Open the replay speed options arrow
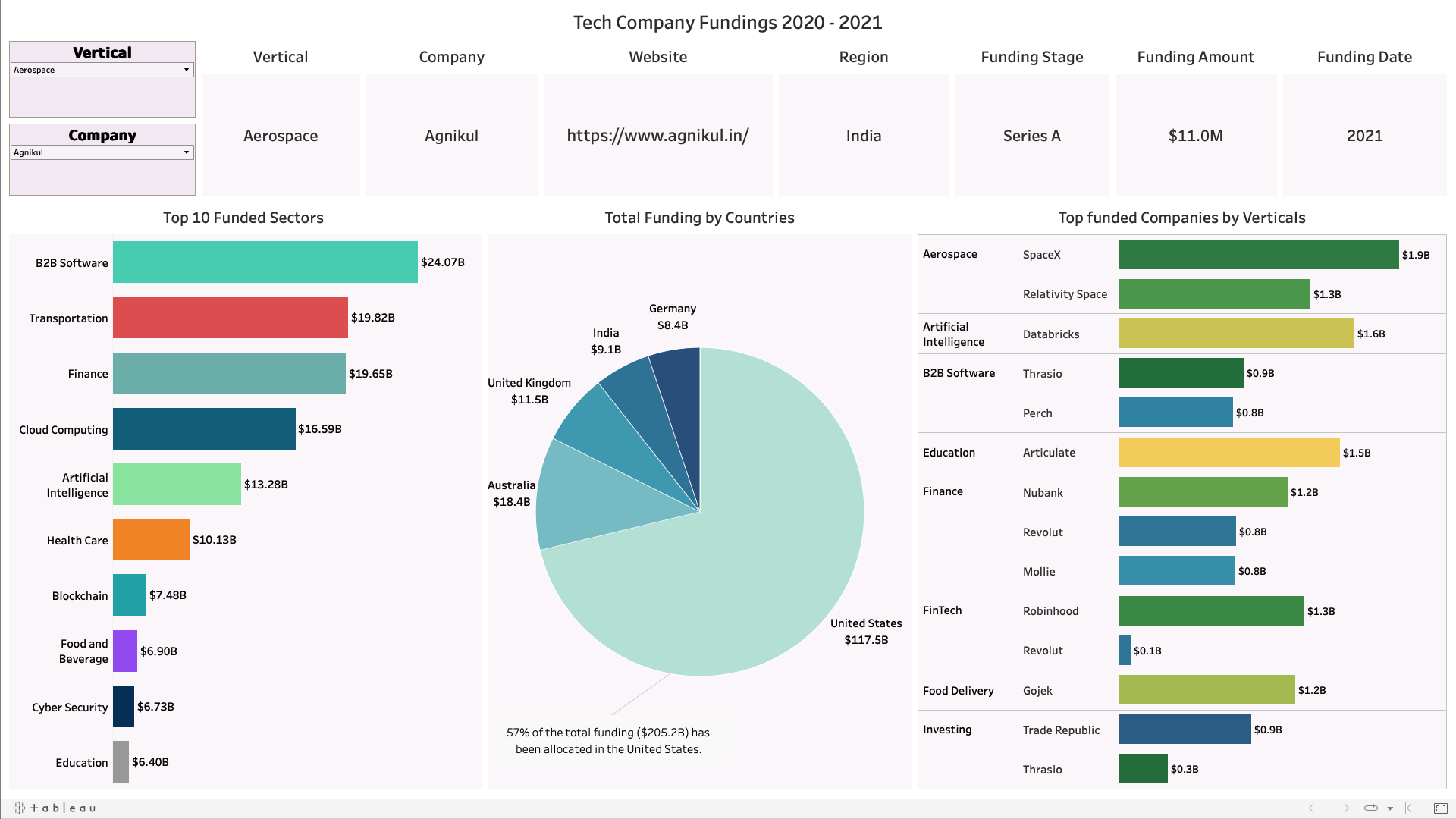The width and height of the screenshot is (1456, 819). (x=1389, y=808)
